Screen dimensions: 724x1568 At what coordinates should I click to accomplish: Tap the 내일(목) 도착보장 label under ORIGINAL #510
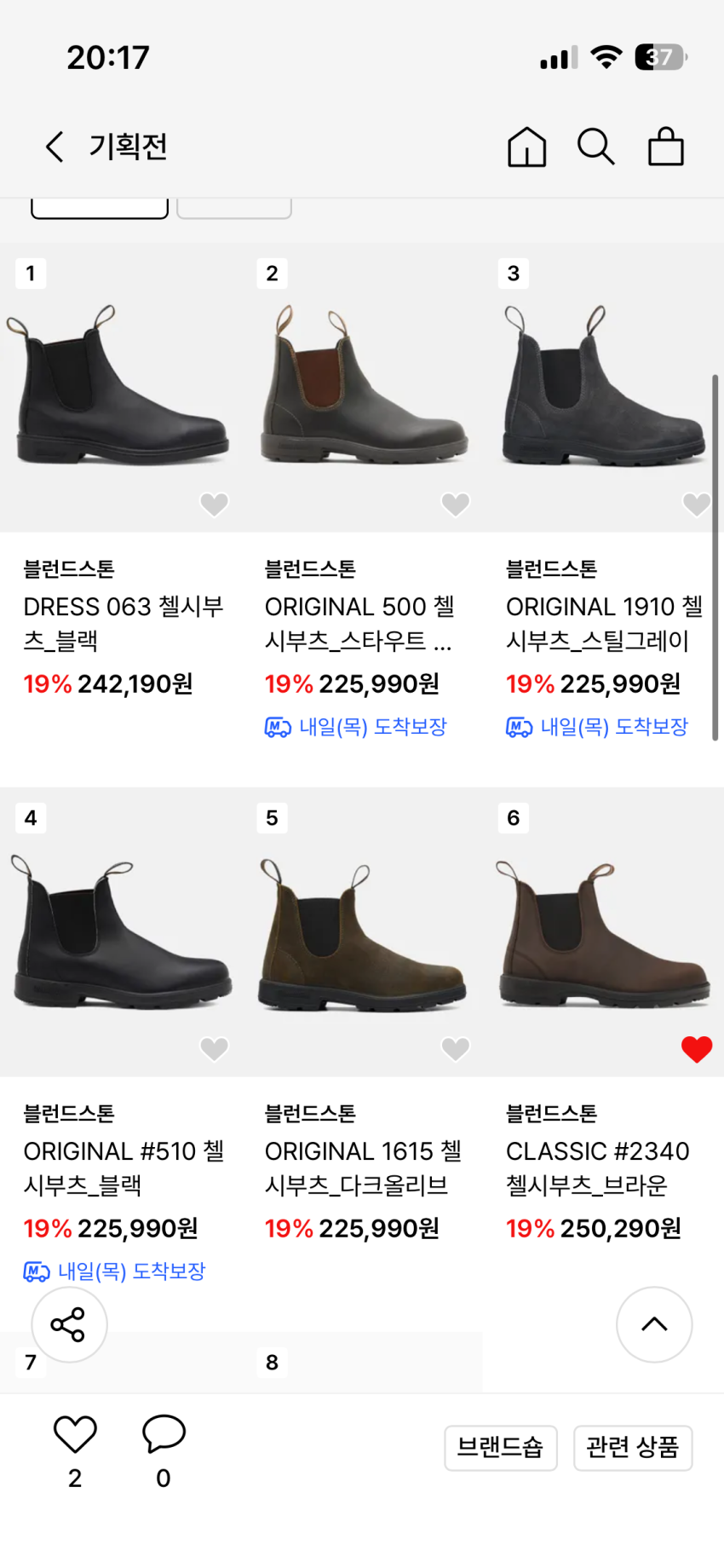131,1271
